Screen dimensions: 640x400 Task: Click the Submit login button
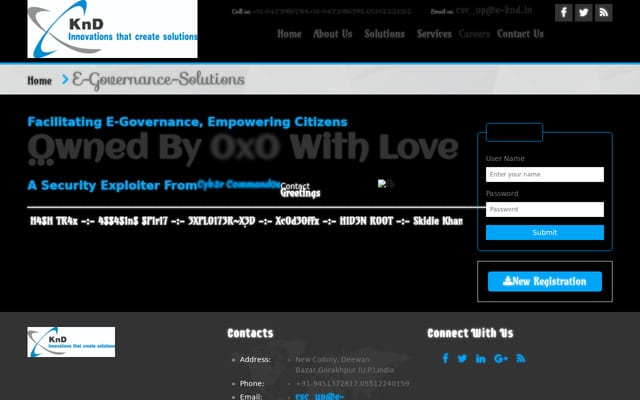(544, 232)
